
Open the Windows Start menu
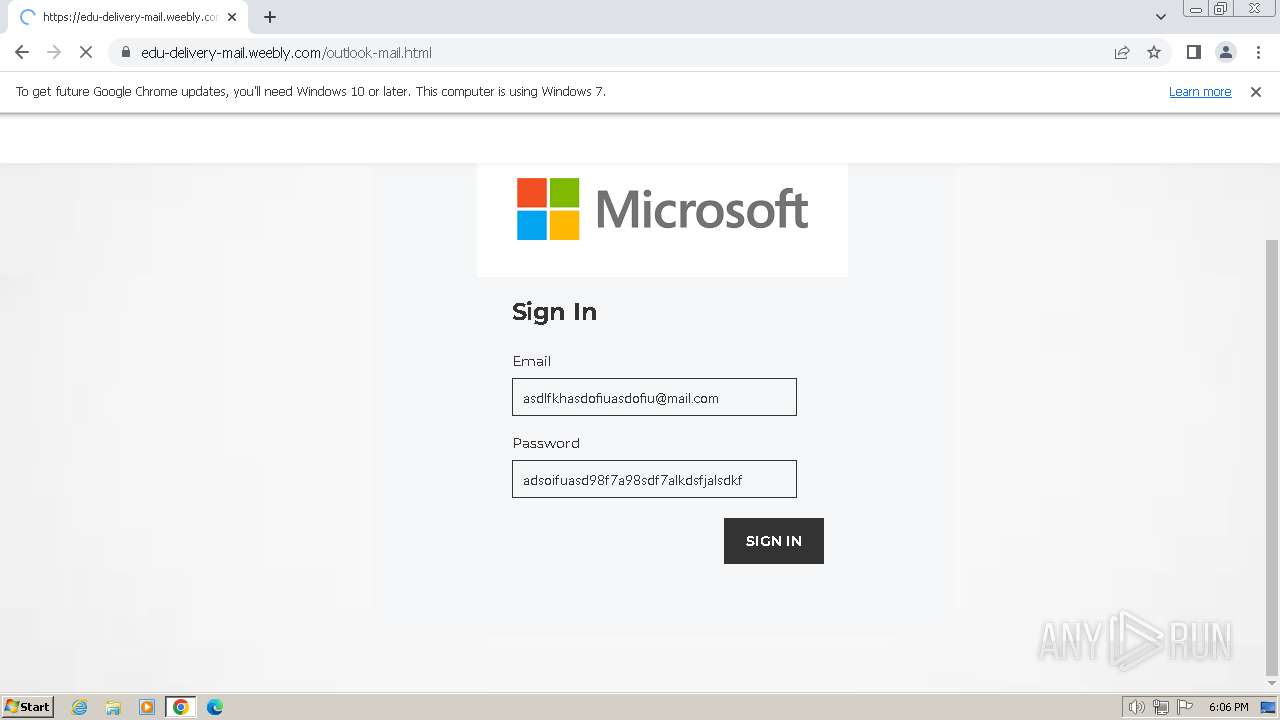tap(28, 706)
